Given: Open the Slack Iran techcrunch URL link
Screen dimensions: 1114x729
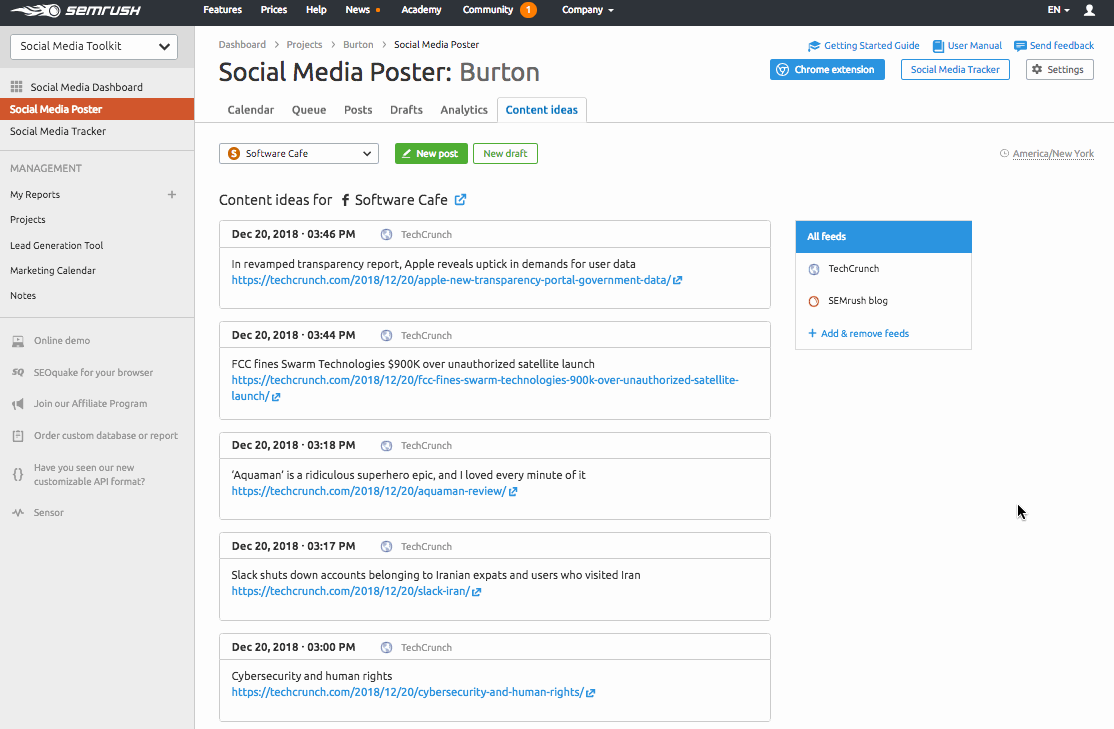Looking at the screenshot, I should click(x=350, y=591).
